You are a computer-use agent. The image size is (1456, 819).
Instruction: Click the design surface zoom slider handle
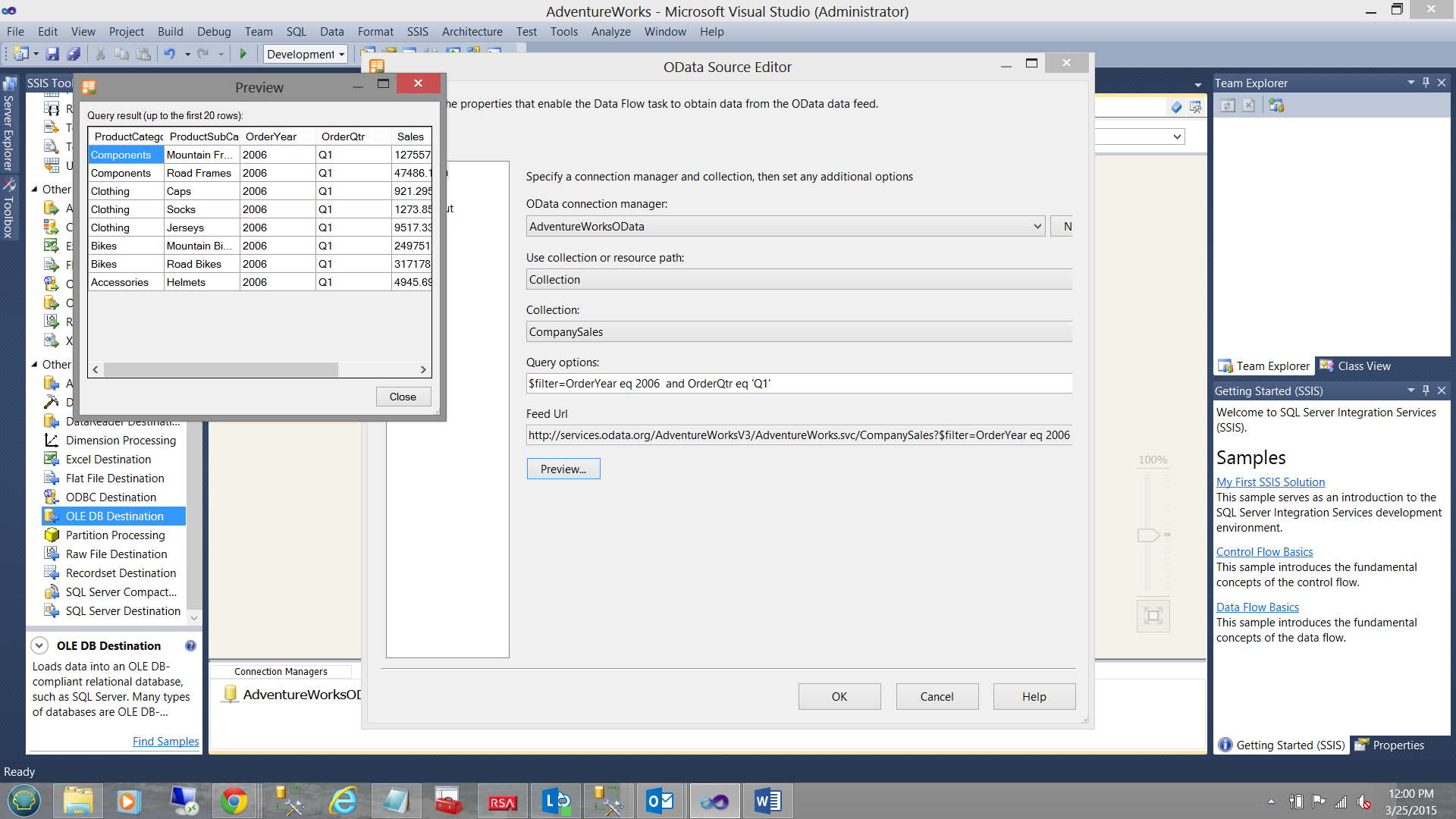[x=1148, y=535]
